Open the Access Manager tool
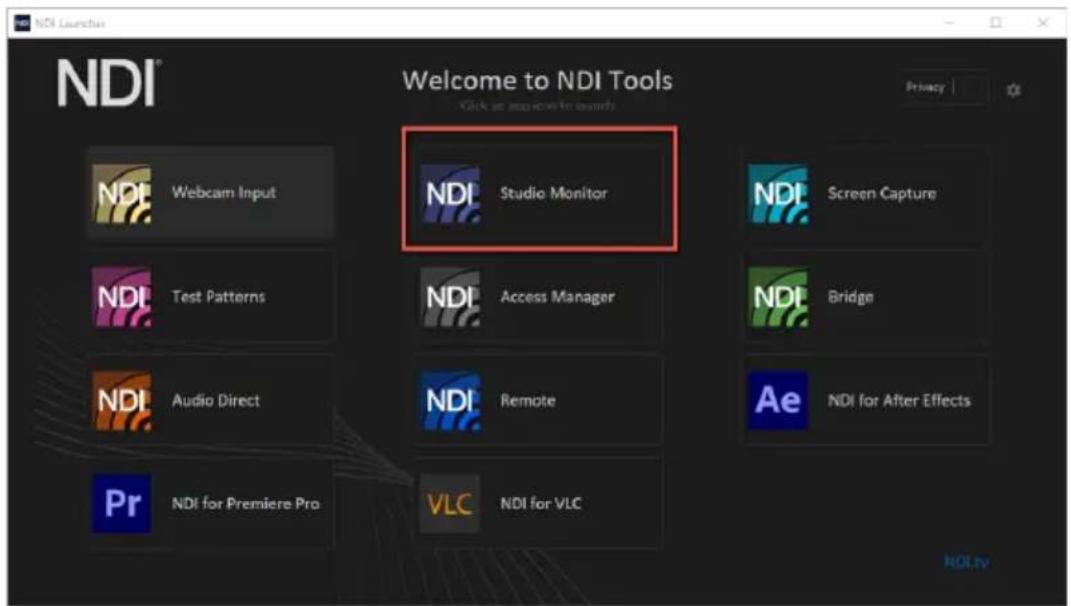 pos(538,297)
